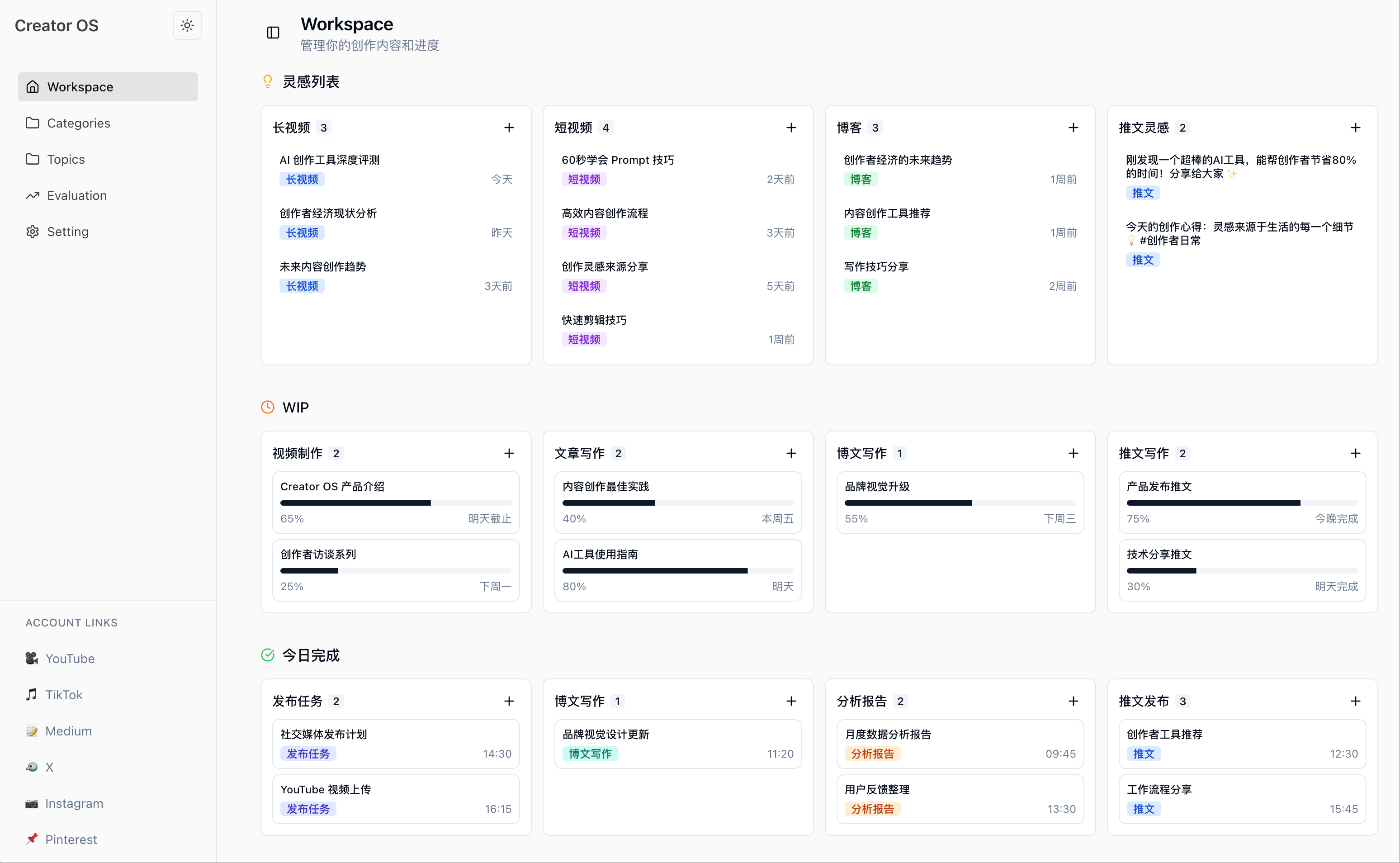
Task: Add an idea to the 长视频 column
Action: pyautogui.click(x=509, y=128)
